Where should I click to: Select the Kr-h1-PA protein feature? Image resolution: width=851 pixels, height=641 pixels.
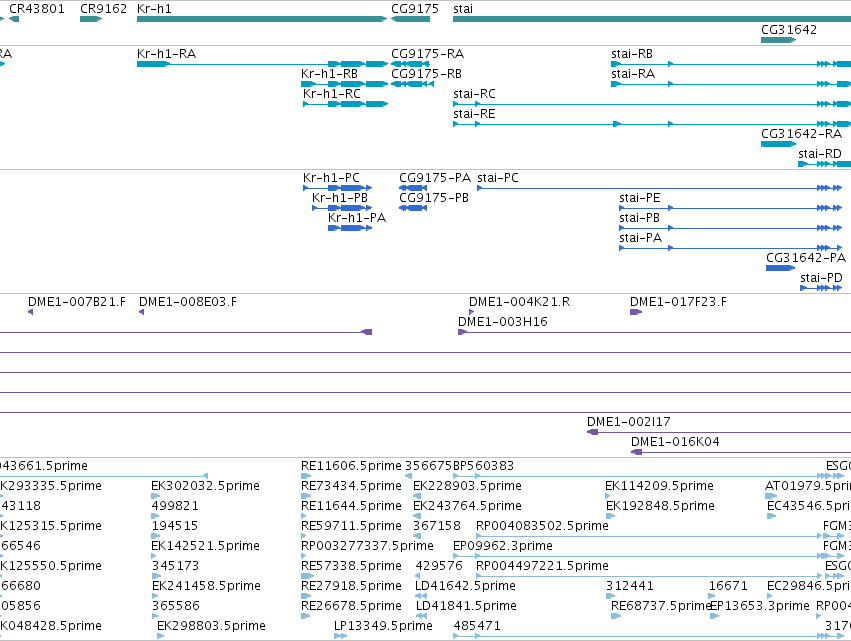pos(350,228)
